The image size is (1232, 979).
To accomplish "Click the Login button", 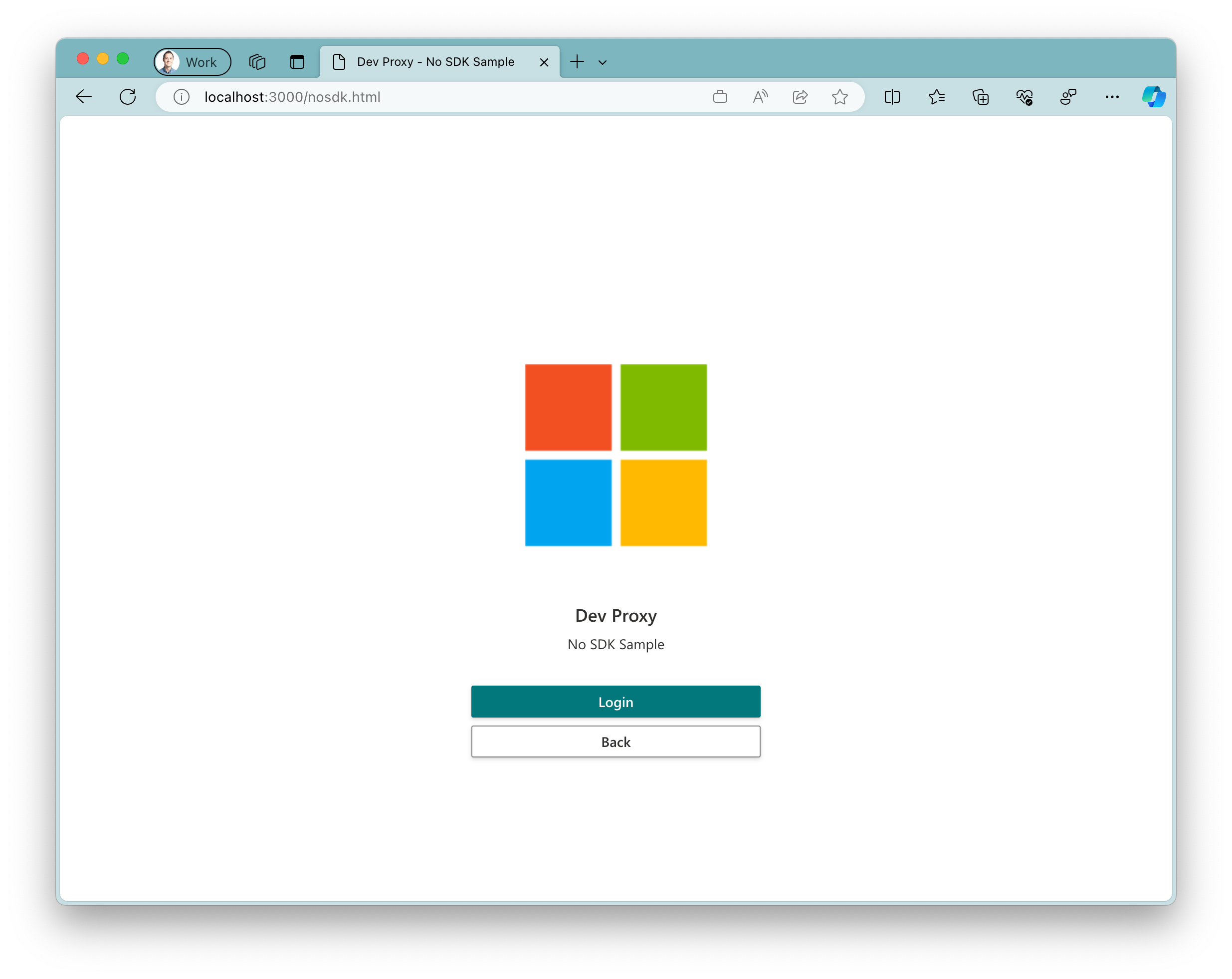I will pos(615,701).
